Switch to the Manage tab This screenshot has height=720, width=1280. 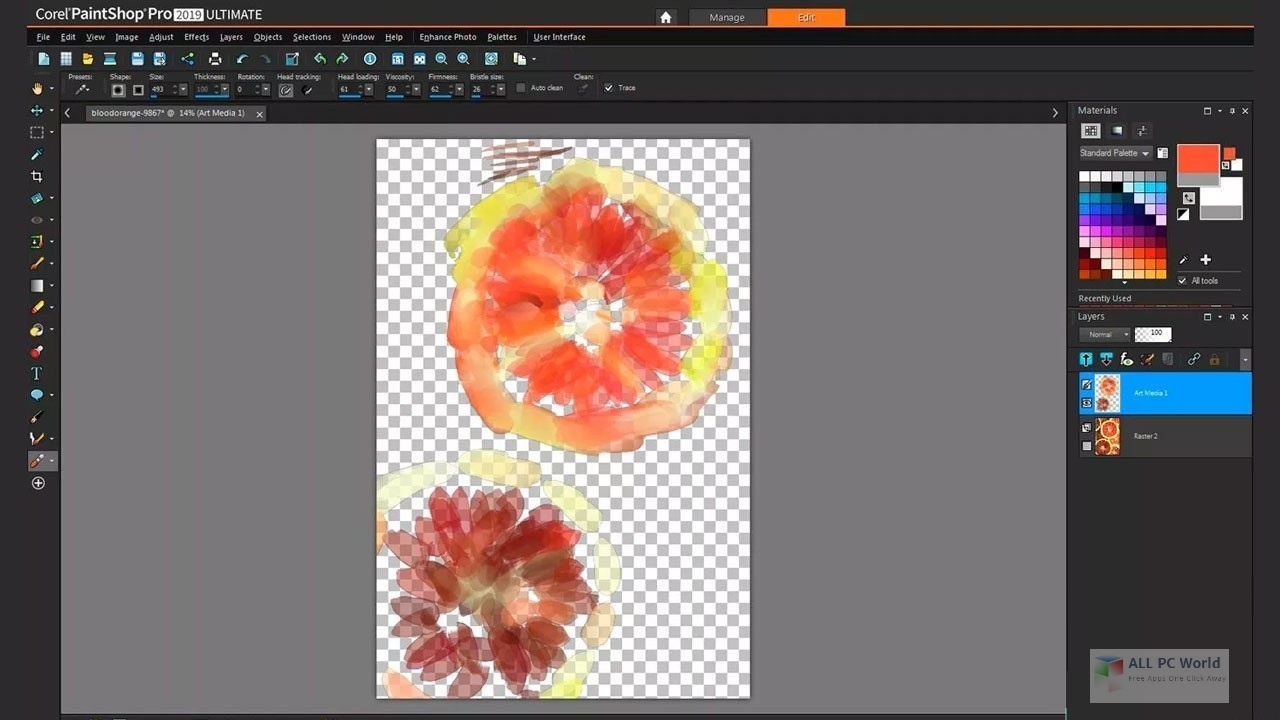click(x=727, y=17)
